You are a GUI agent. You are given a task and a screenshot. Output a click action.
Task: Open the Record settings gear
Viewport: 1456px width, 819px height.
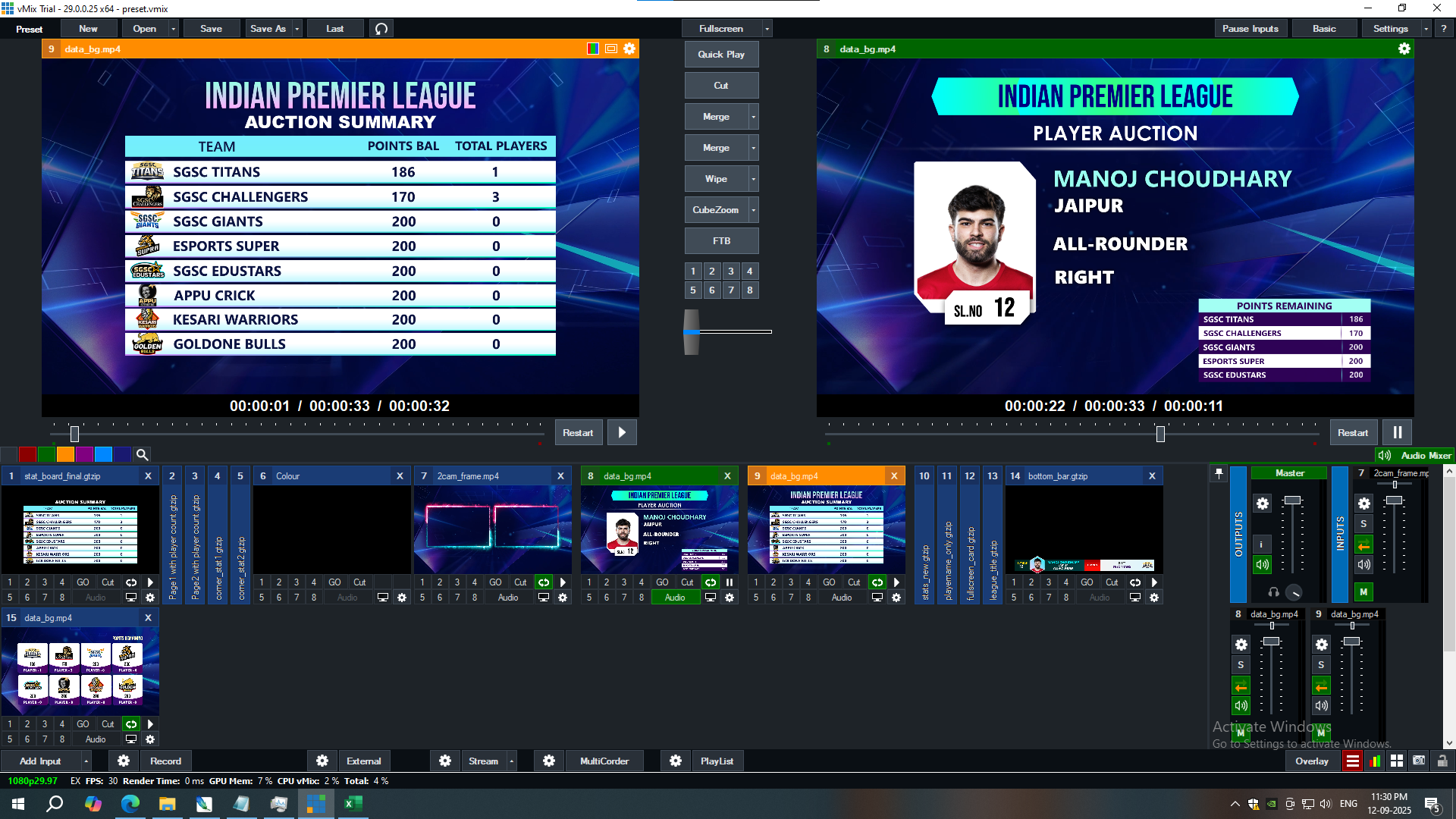coord(124,761)
